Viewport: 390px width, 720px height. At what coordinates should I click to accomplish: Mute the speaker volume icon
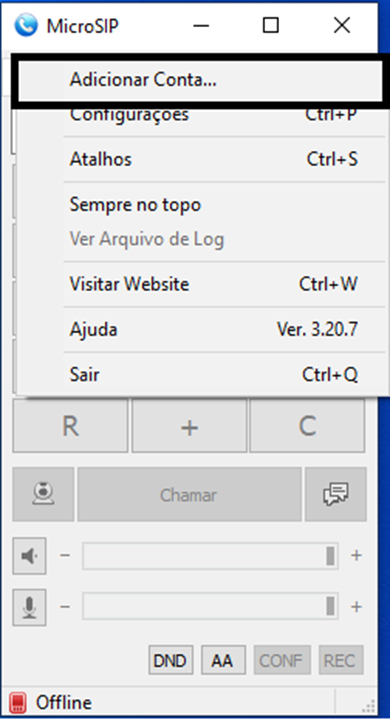tap(29, 556)
